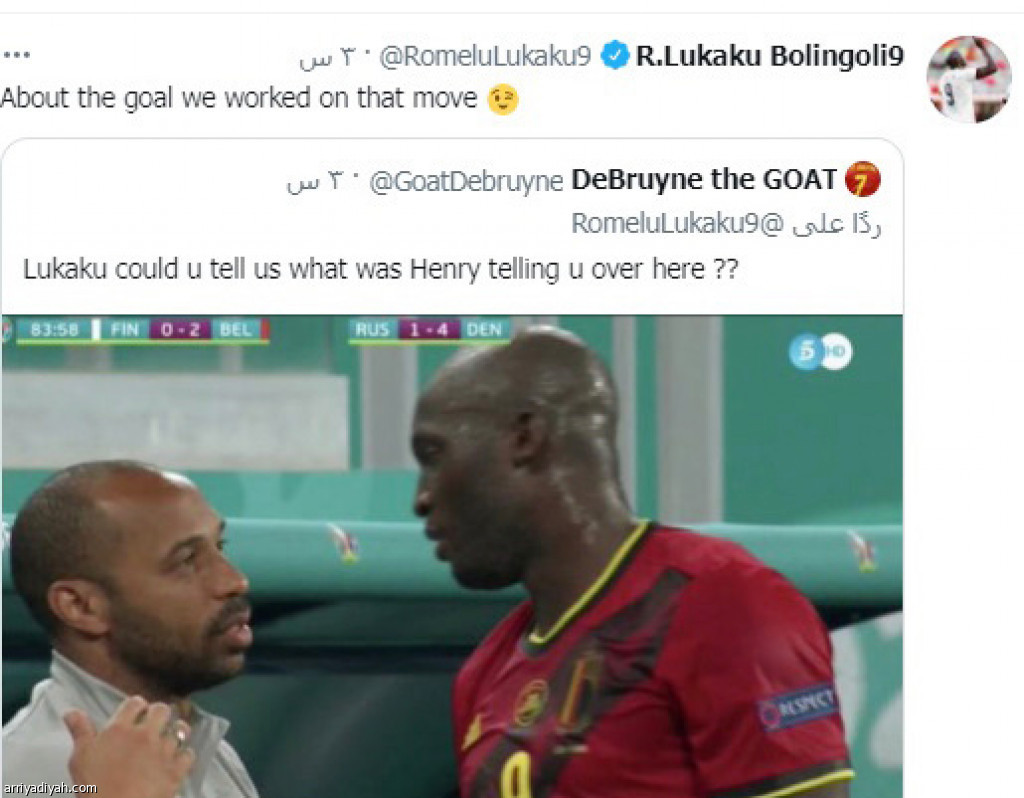Click the arriyadiyah.com watermark

[50, 788]
